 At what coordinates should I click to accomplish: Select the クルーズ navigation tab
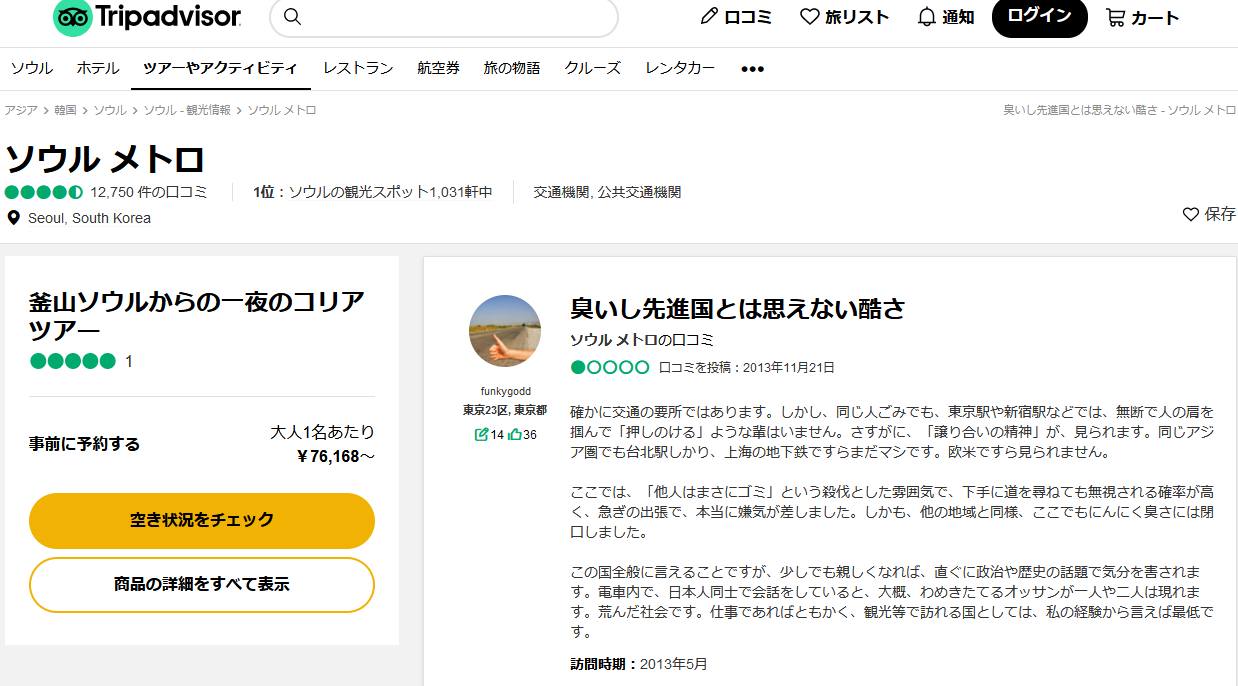tap(593, 68)
